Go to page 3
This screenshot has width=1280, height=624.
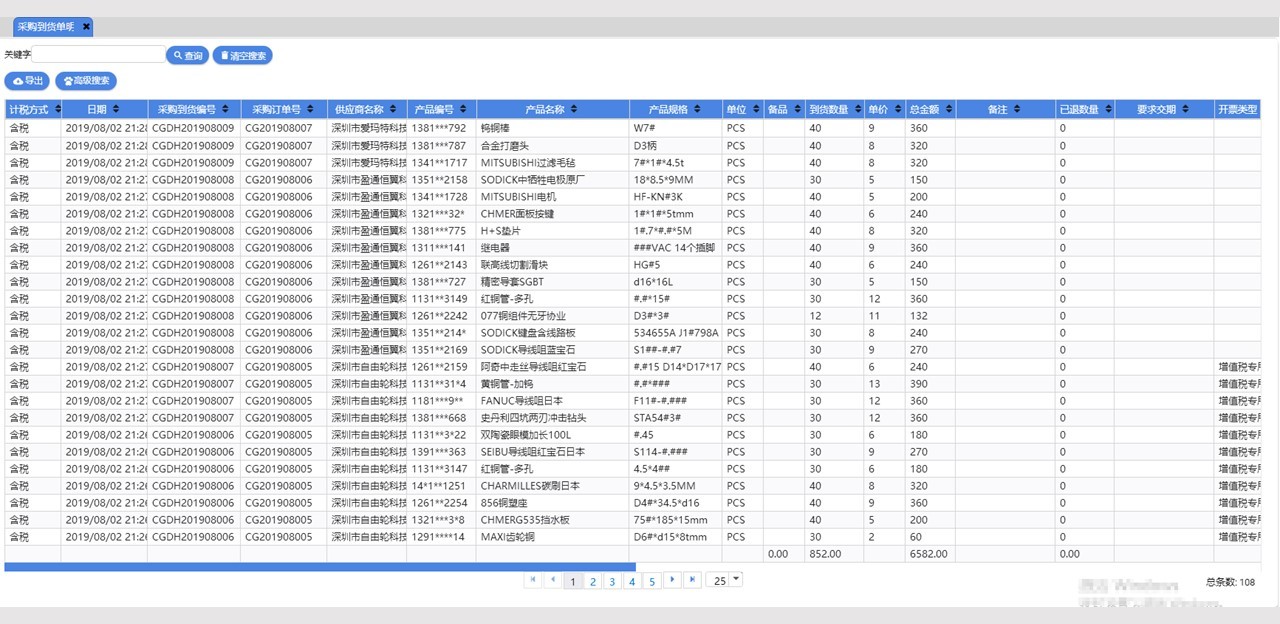[612, 581]
